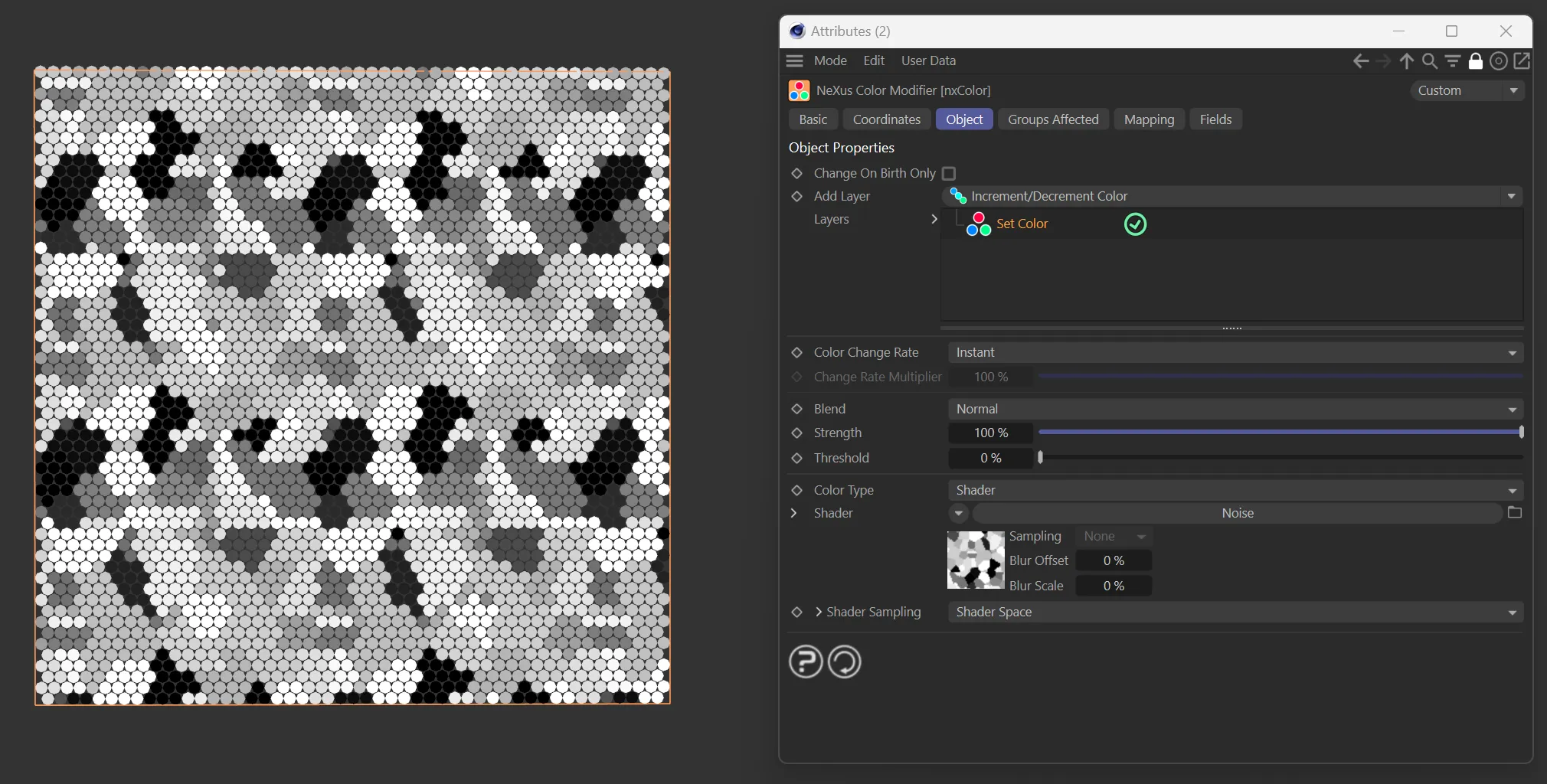Toggle the Blend keyframe diamond

pos(796,409)
